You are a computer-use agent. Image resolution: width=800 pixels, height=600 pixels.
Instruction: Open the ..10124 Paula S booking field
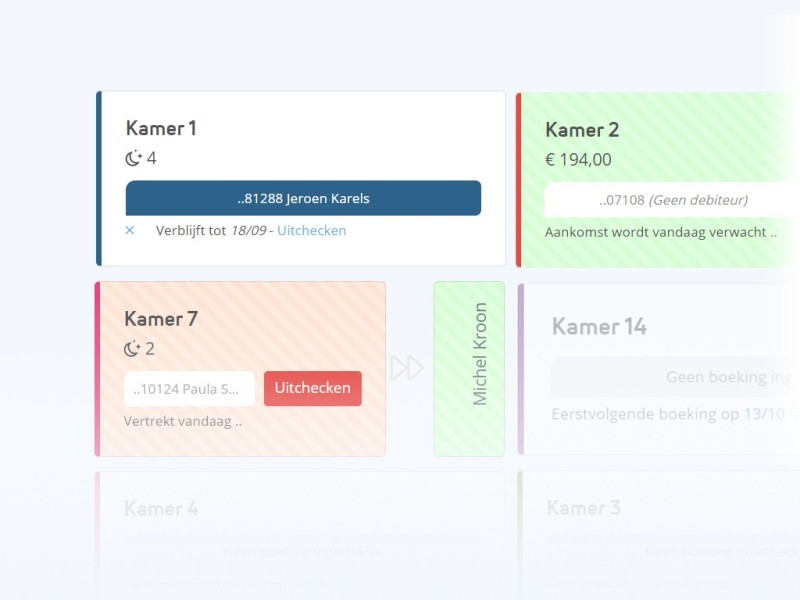point(189,388)
